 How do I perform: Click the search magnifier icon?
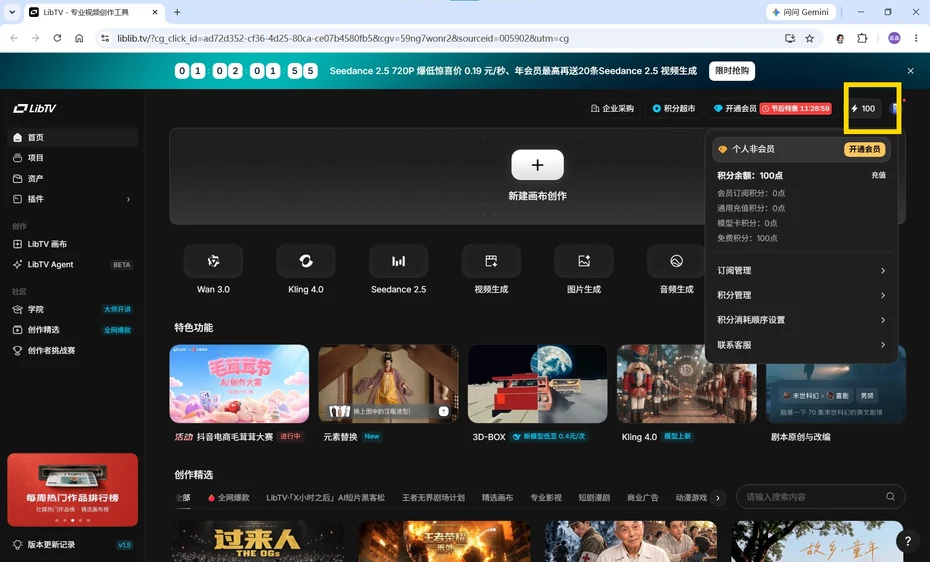point(890,497)
